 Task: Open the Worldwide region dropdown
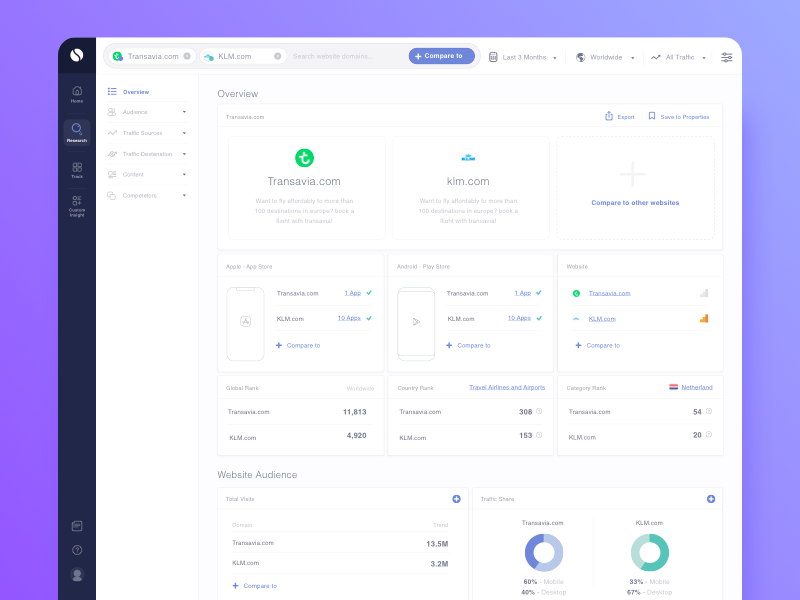[x=606, y=57]
